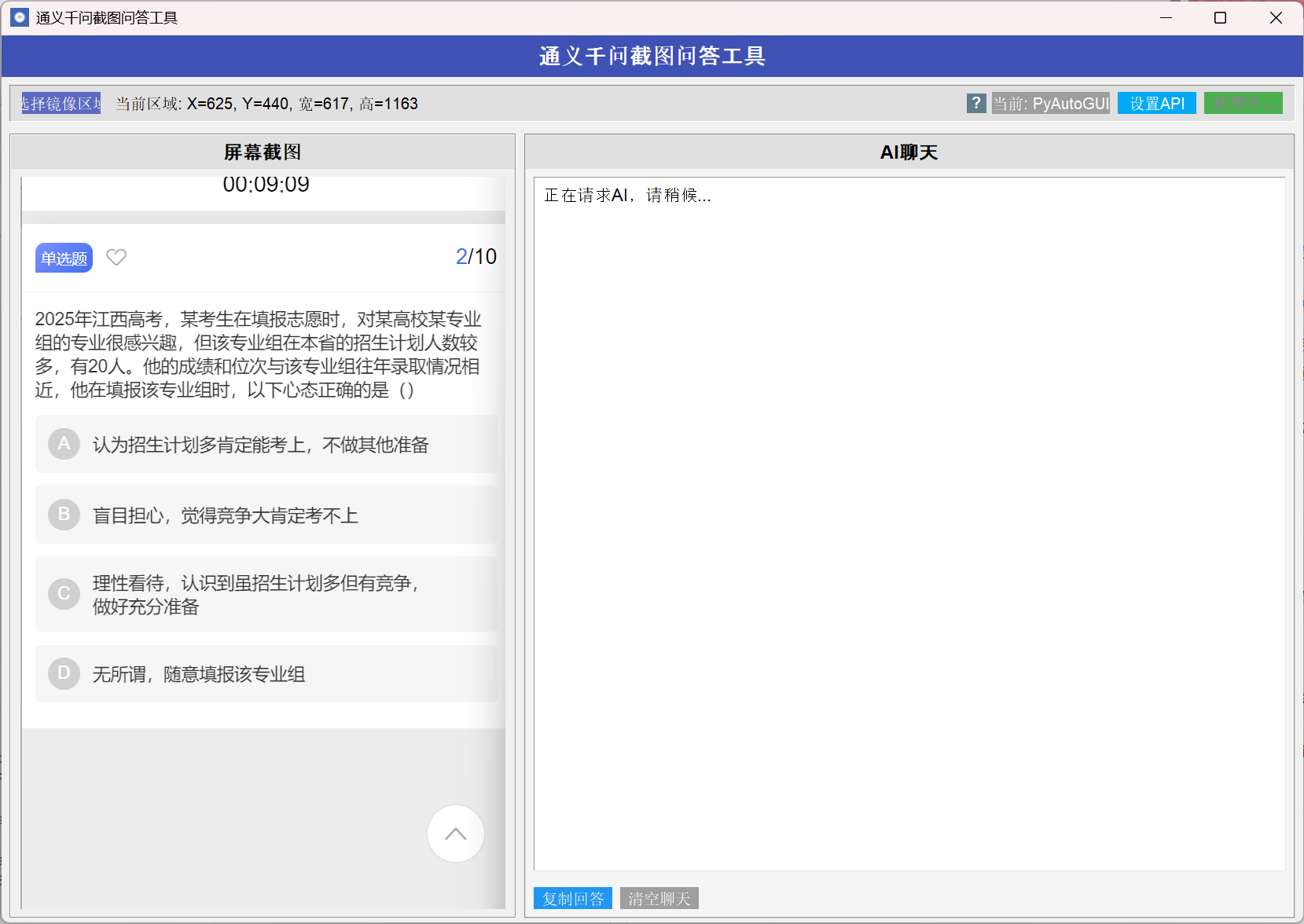Click the 单选题 question type badge
This screenshot has width=1304, height=924.
click(x=63, y=257)
